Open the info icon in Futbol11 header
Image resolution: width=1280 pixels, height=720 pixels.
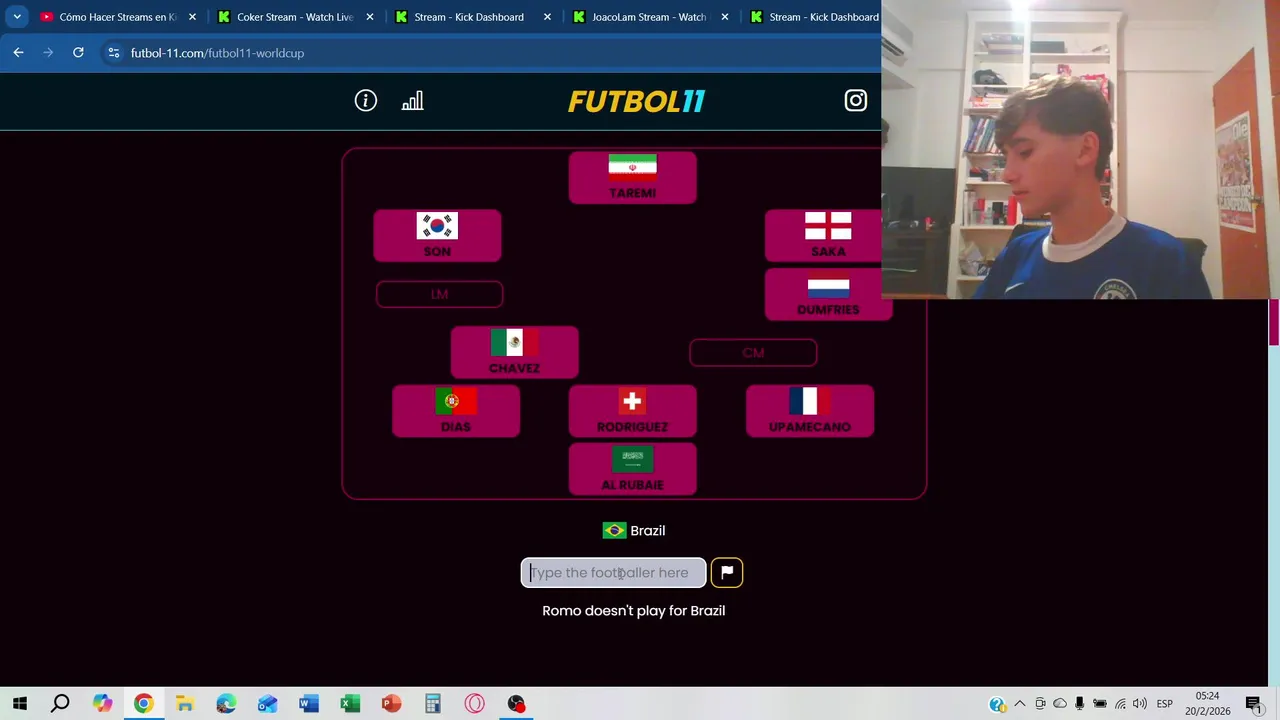click(366, 101)
